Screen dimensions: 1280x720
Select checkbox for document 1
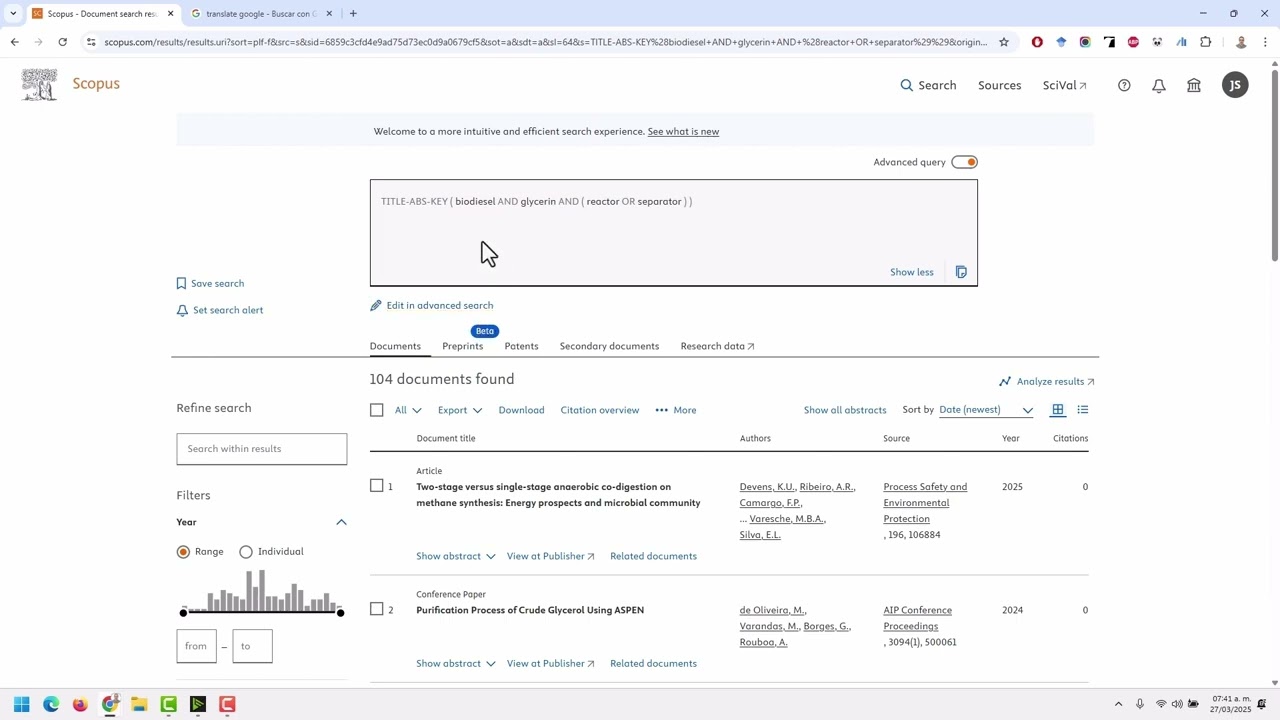[376, 486]
